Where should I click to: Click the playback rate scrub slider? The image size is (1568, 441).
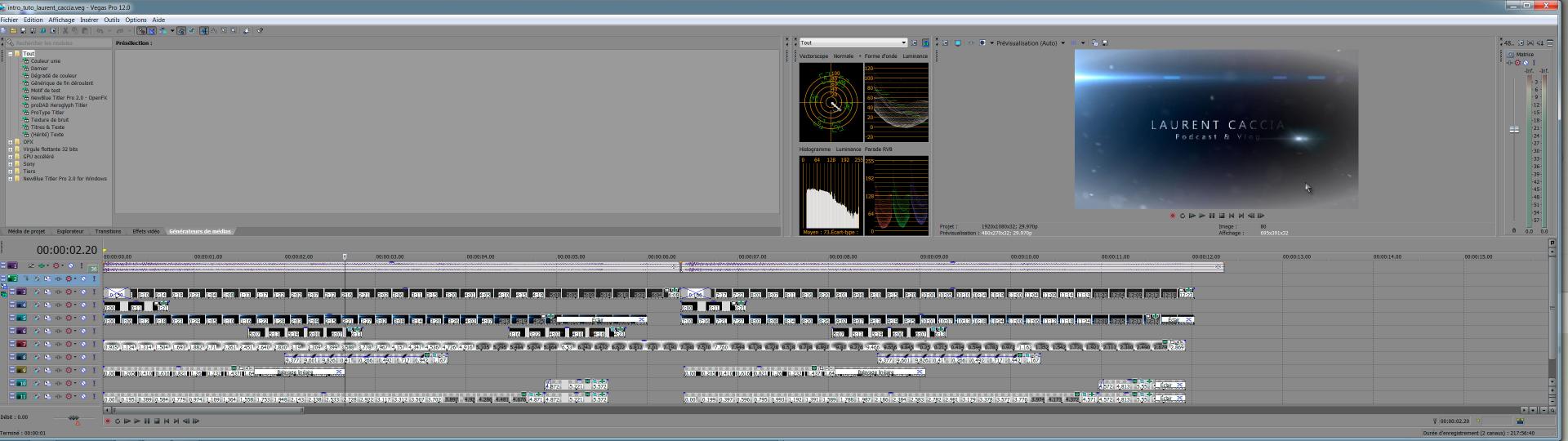[73, 419]
